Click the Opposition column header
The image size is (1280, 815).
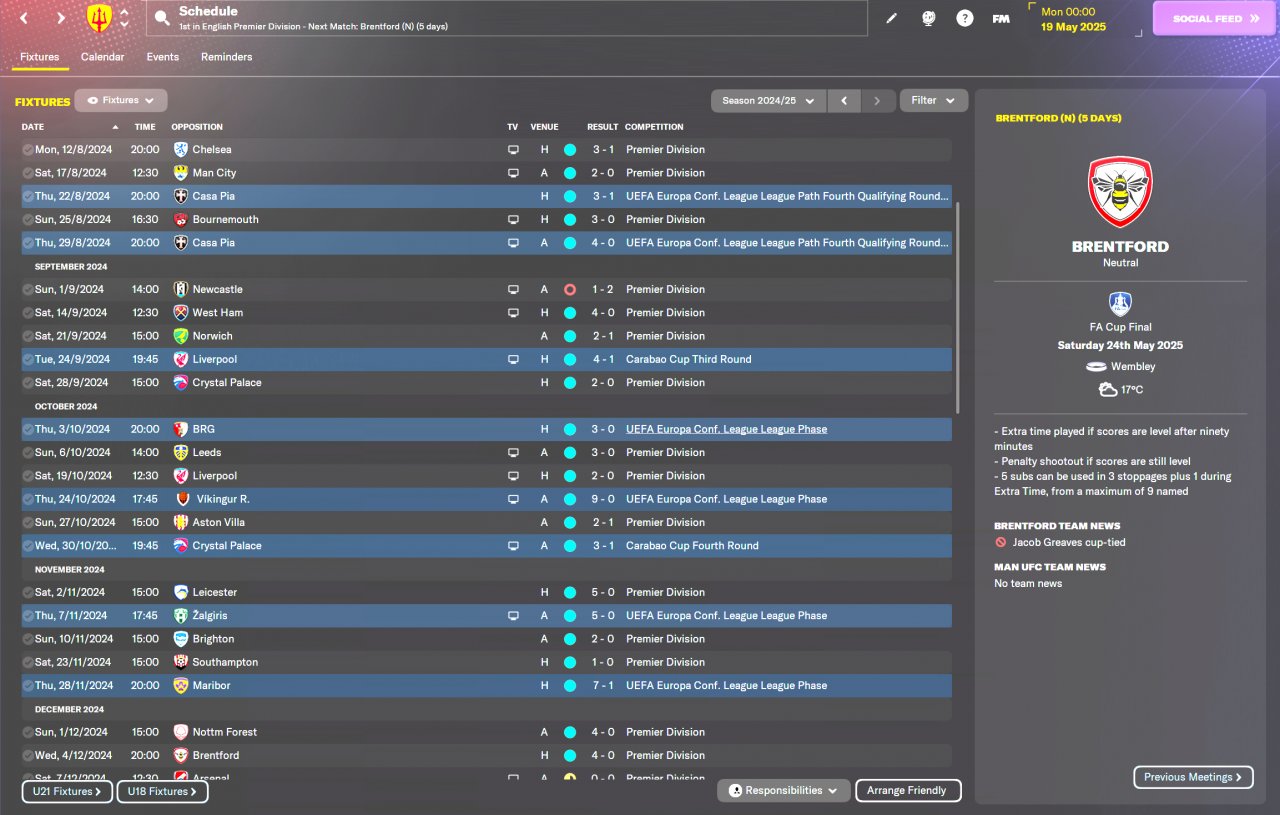click(x=197, y=127)
